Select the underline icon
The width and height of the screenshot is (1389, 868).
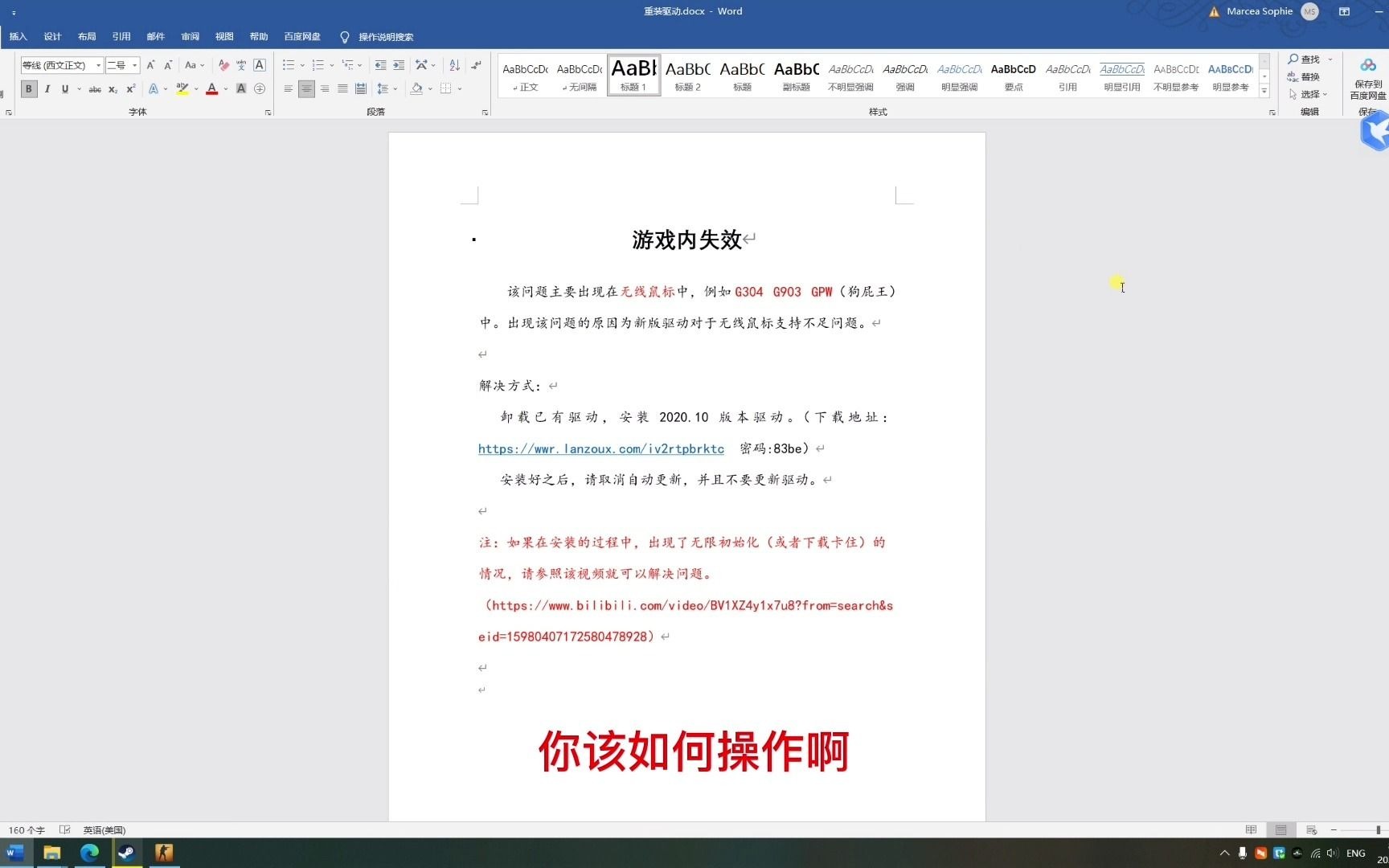pyautogui.click(x=64, y=89)
